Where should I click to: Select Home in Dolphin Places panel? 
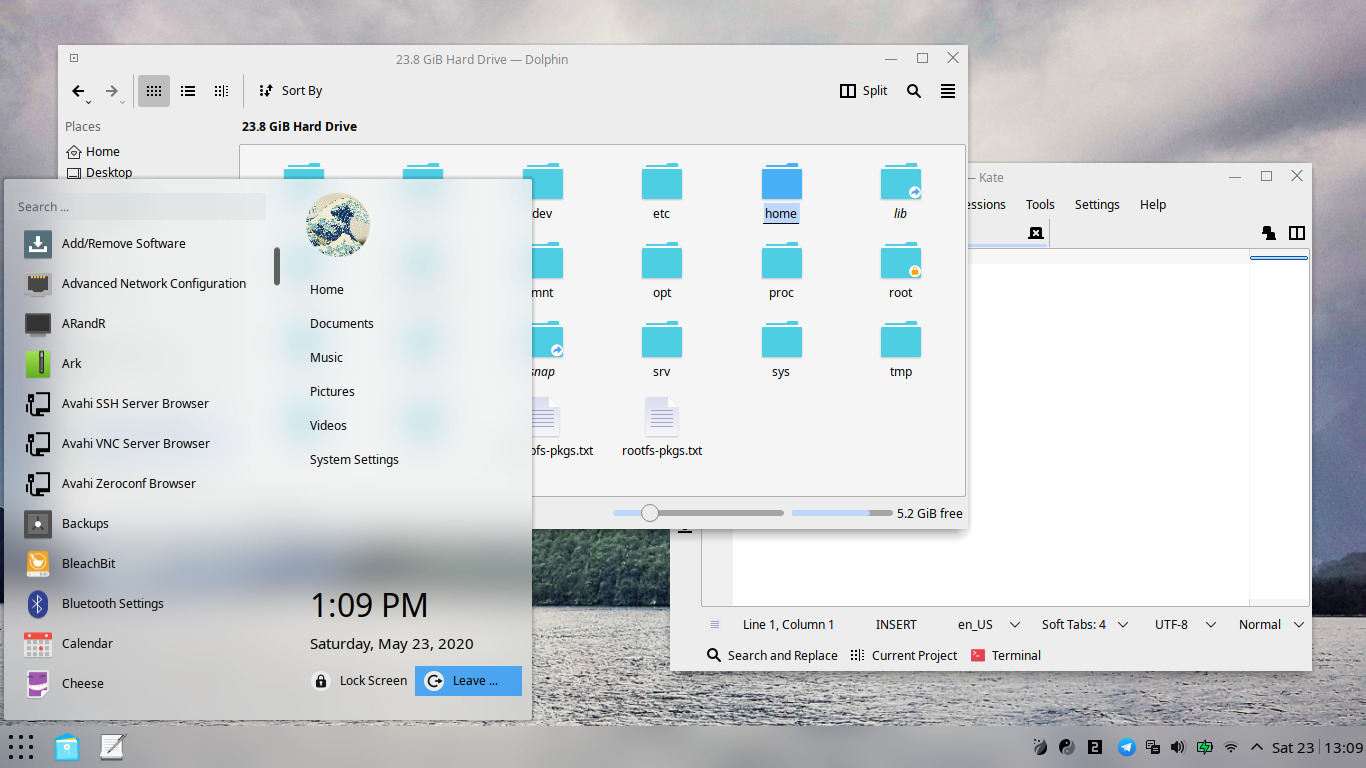point(93,152)
